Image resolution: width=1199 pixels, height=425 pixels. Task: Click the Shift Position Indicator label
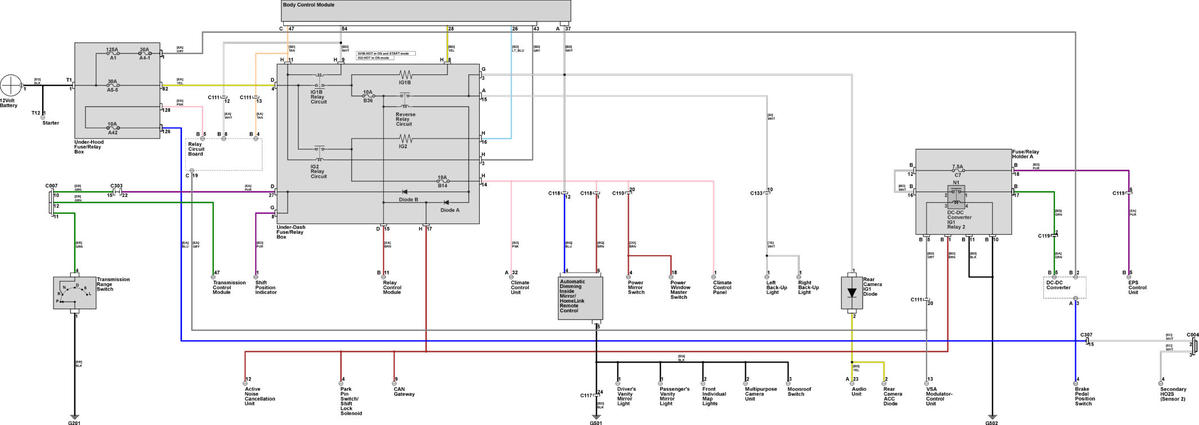coord(265,286)
